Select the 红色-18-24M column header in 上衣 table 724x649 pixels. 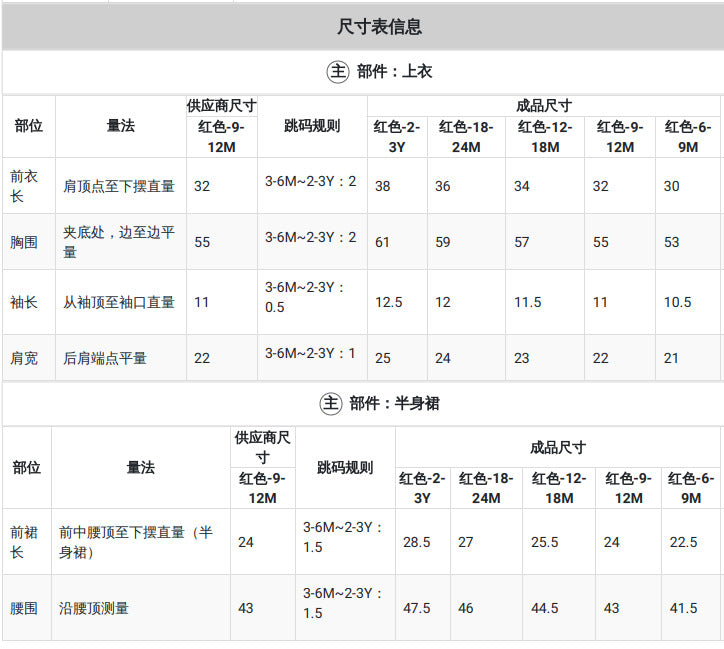(466, 137)
